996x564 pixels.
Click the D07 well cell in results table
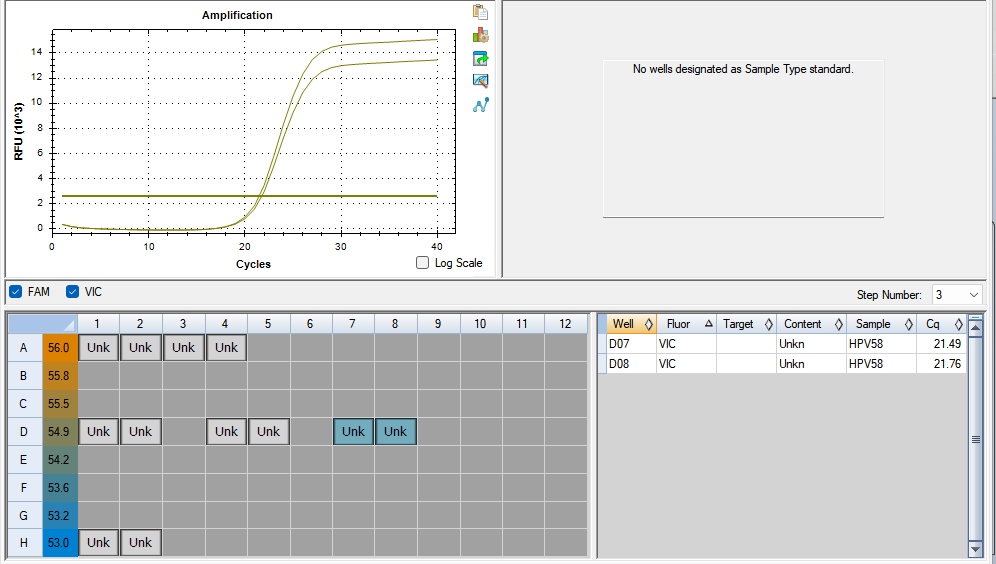point(631,344)
